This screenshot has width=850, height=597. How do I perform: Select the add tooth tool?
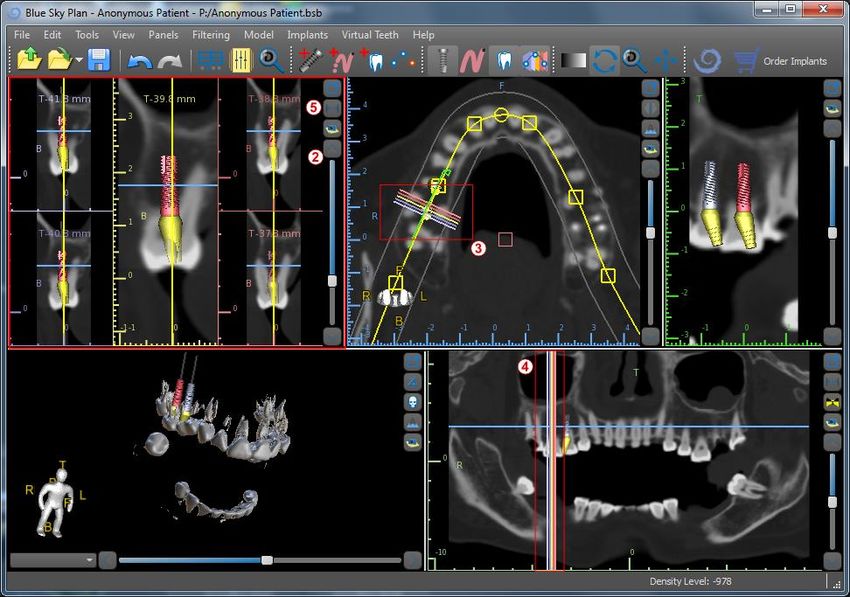pyautogui.click(x=372, y=60)
